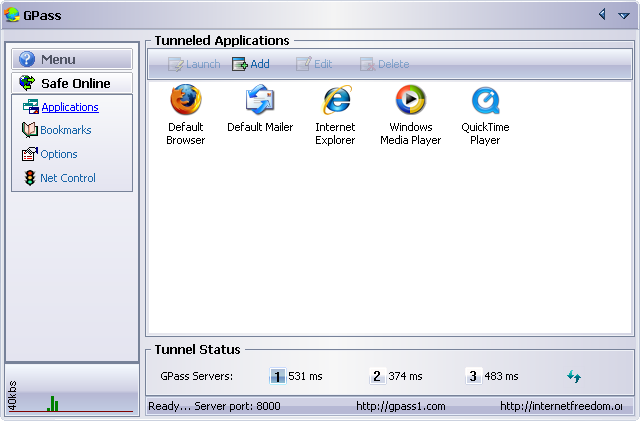Click the blue question mark Menu icon
Viewport: 640px width, 421px height.
pyautogui.click(x=27, y=59)
